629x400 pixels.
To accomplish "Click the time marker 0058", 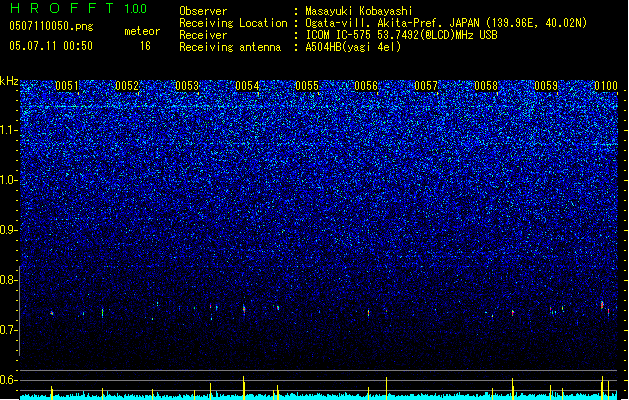I will tap(486, 86).
